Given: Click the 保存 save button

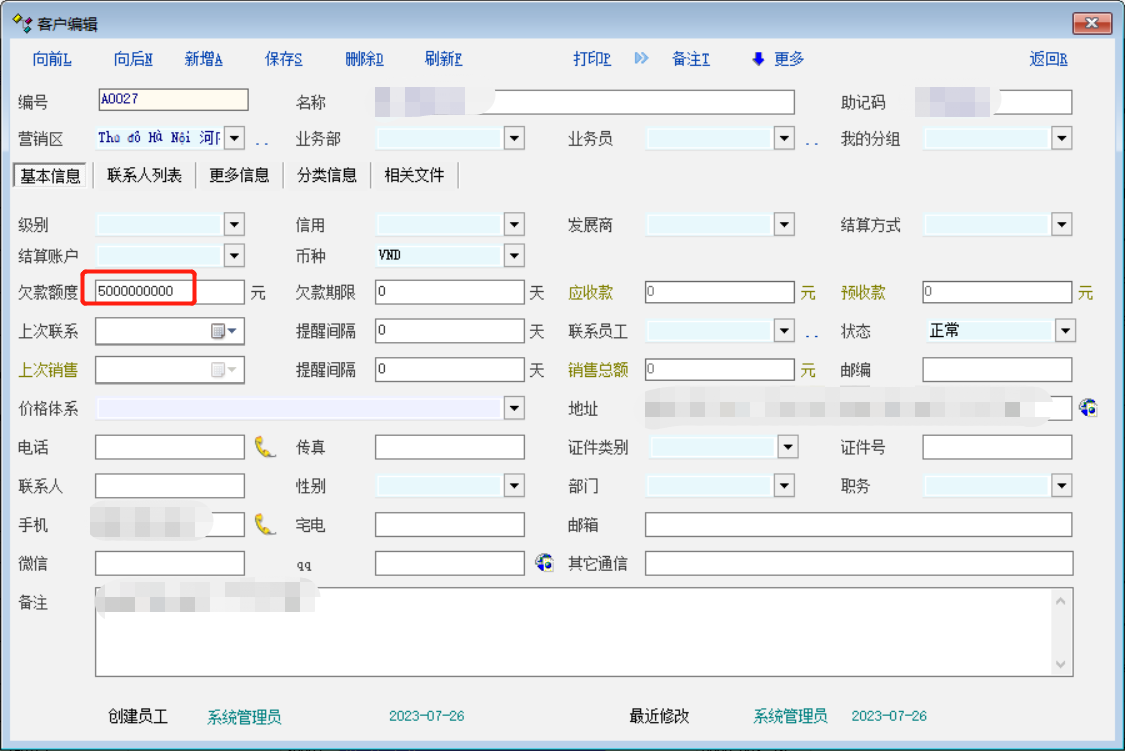Looking at the screenshot, I should coord(283,59).
